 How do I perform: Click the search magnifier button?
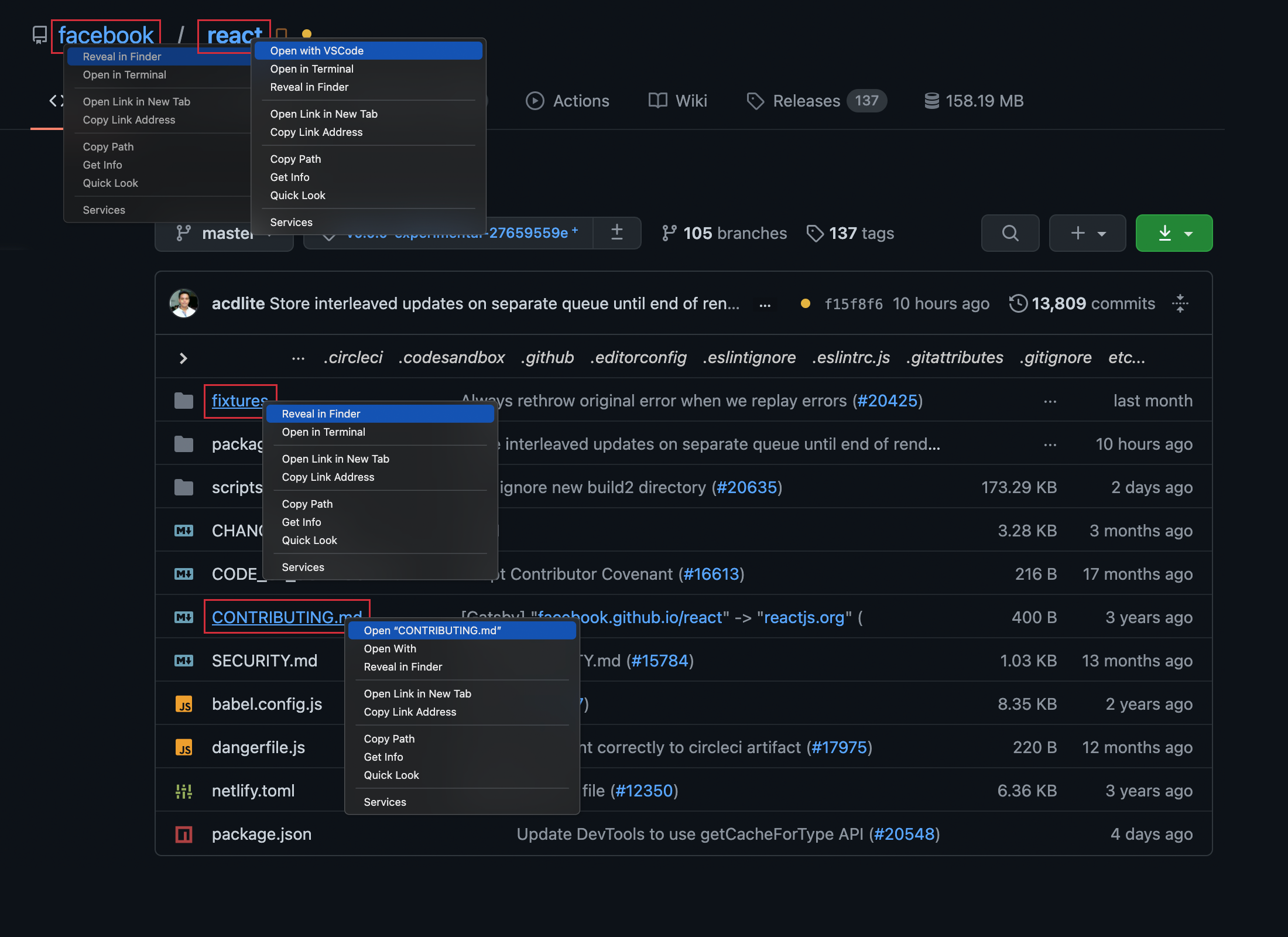click(1010, 233)
